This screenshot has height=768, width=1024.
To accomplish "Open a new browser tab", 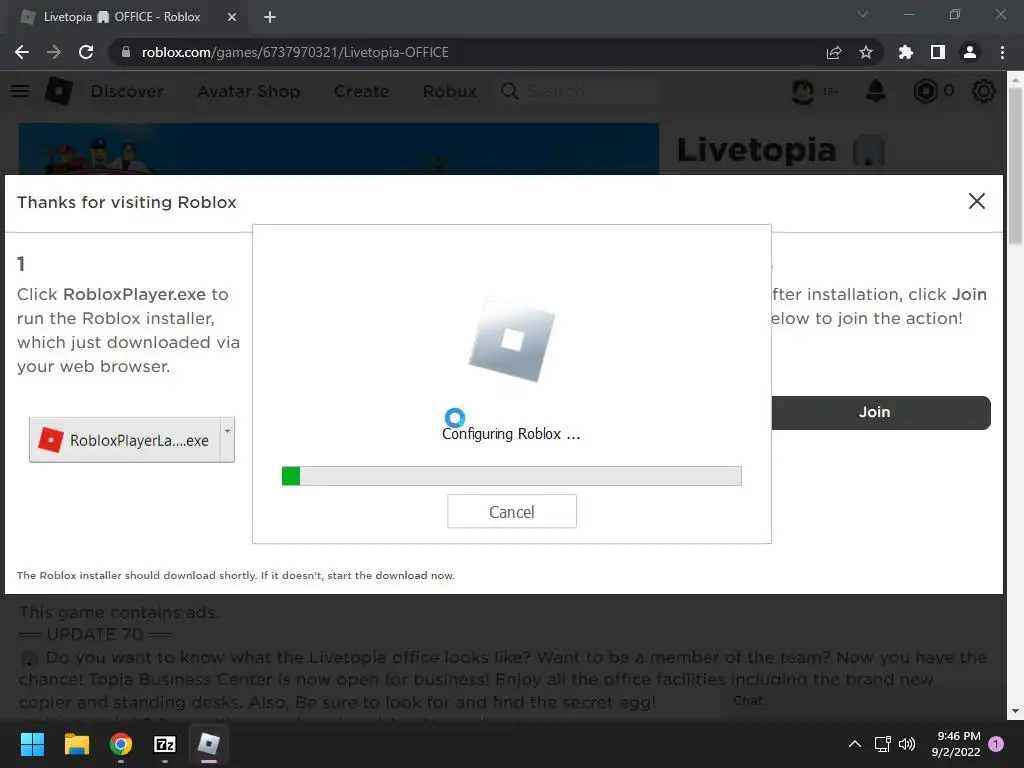I will point(270,17).
